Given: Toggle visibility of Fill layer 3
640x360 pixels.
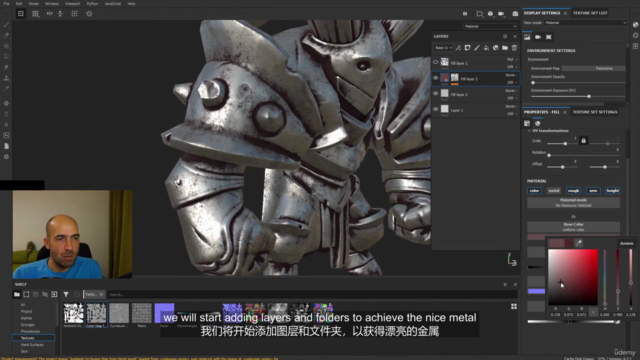Looking at the screenshot, I should 436,78.
